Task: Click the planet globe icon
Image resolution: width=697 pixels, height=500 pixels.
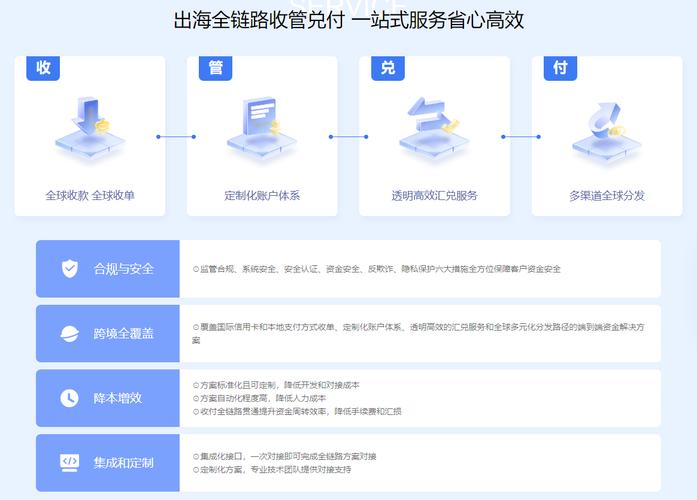Action: coord(70,333)
